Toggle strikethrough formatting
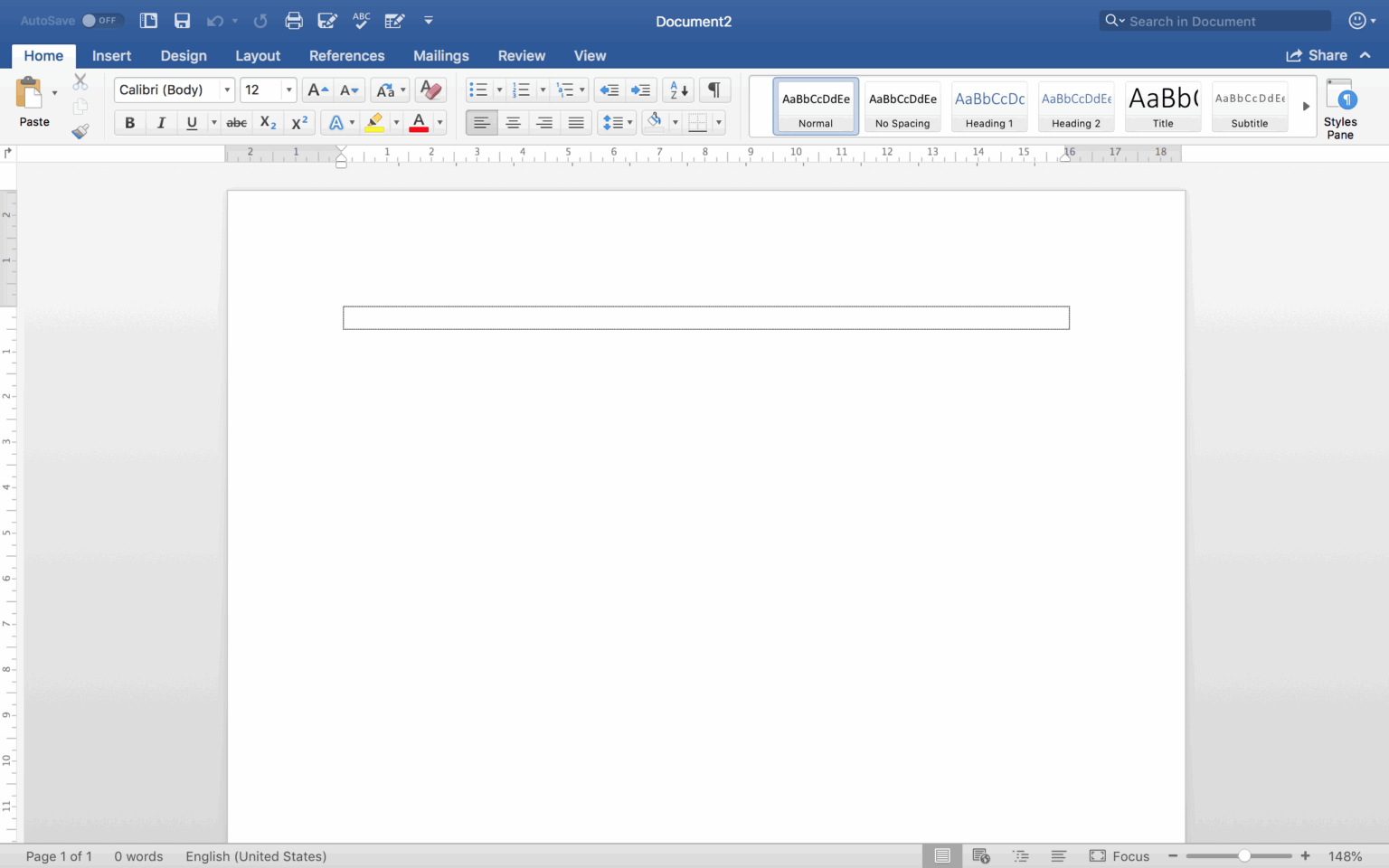Image resolution: width=1389 pixels, height=868 pixels. (235, 122)
